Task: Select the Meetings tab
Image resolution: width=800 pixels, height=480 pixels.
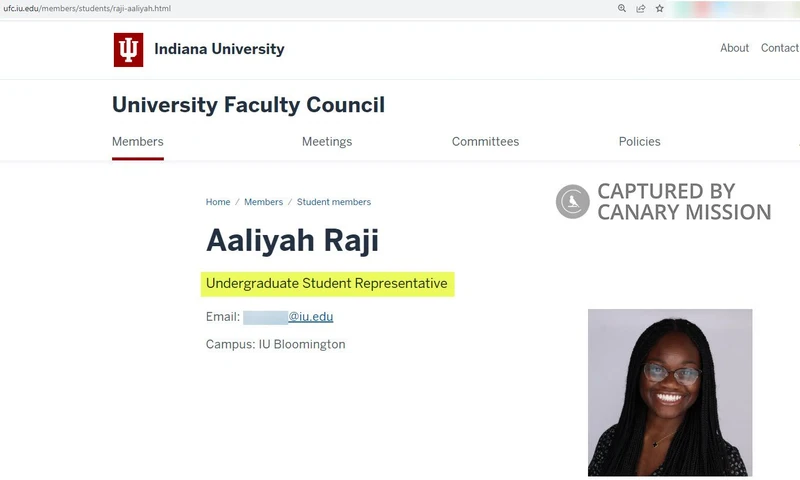Action: (x=327, y=142)
